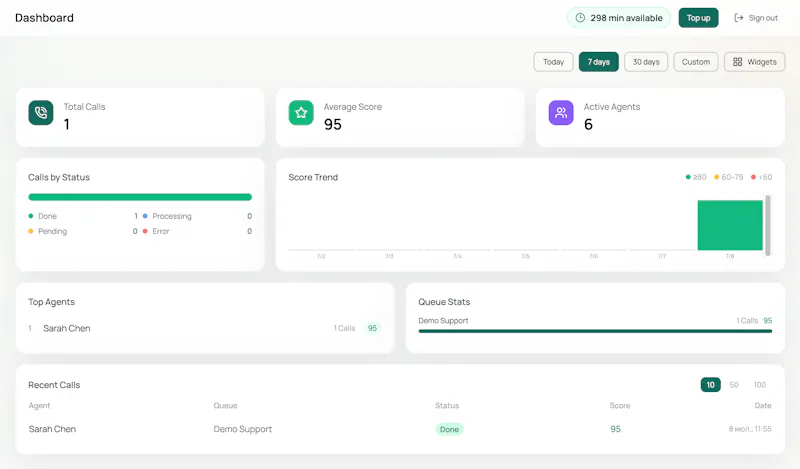Screen dimensions: 800x469
Task: Click the Error status legend item
Action: pyautogui.click(x=197, y=231)
